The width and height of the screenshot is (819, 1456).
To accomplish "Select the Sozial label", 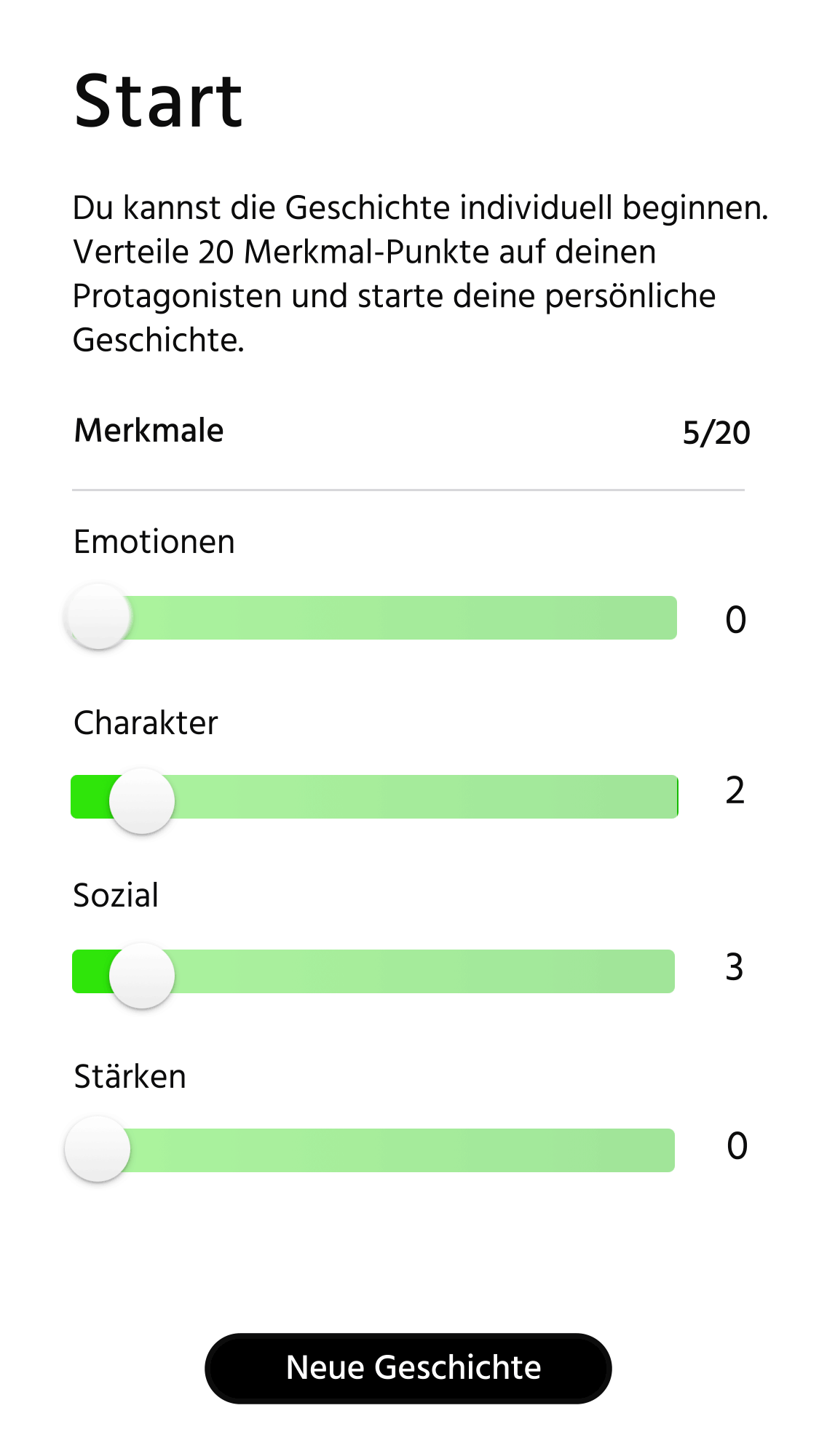I will point(116,896).
